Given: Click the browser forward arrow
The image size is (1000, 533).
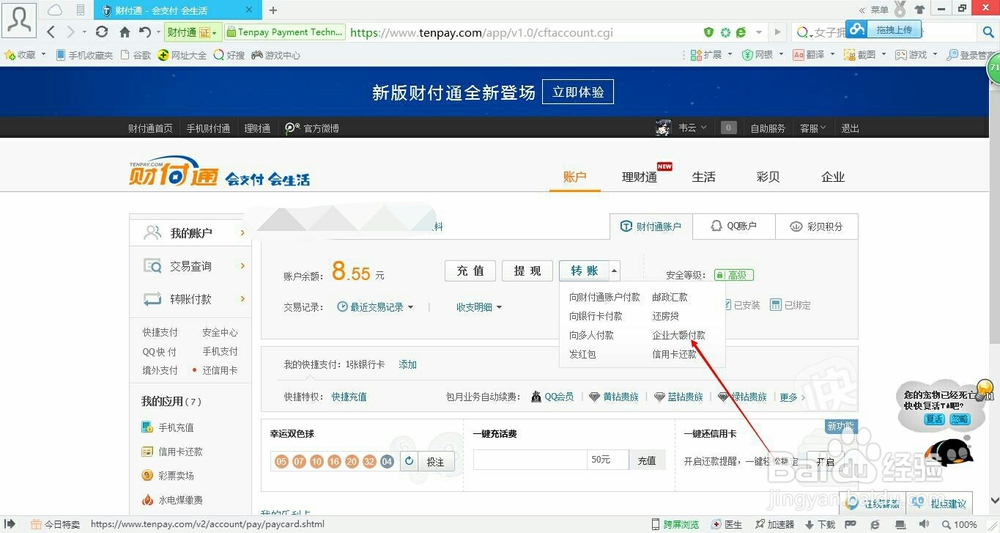Looking at the screenshot, I should coord(71,32).
